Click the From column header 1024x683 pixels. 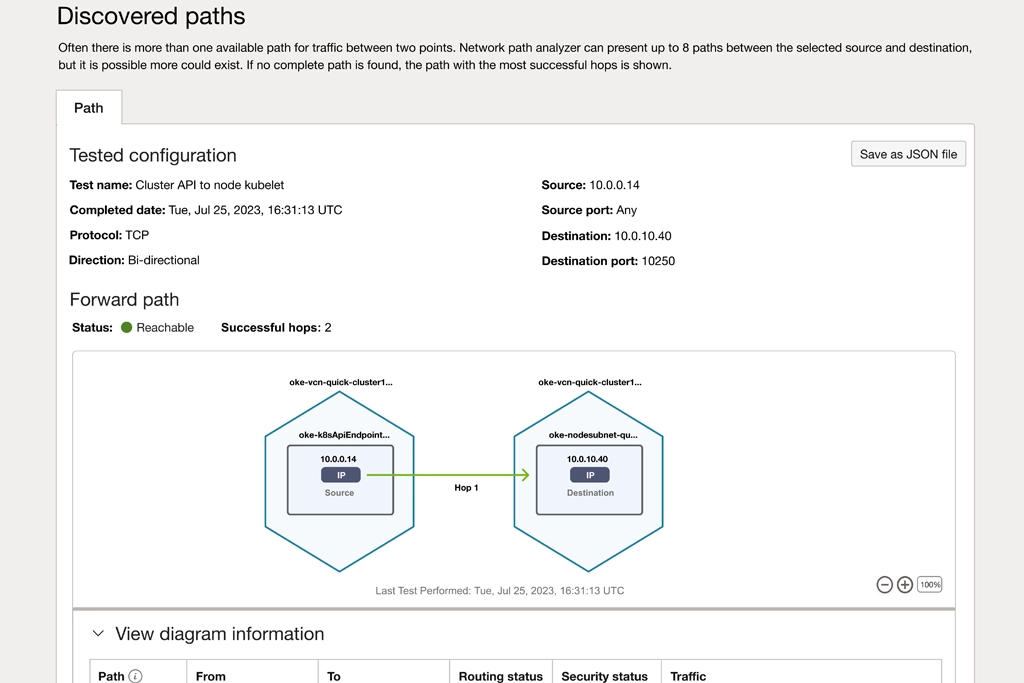(x=211, y=676)
